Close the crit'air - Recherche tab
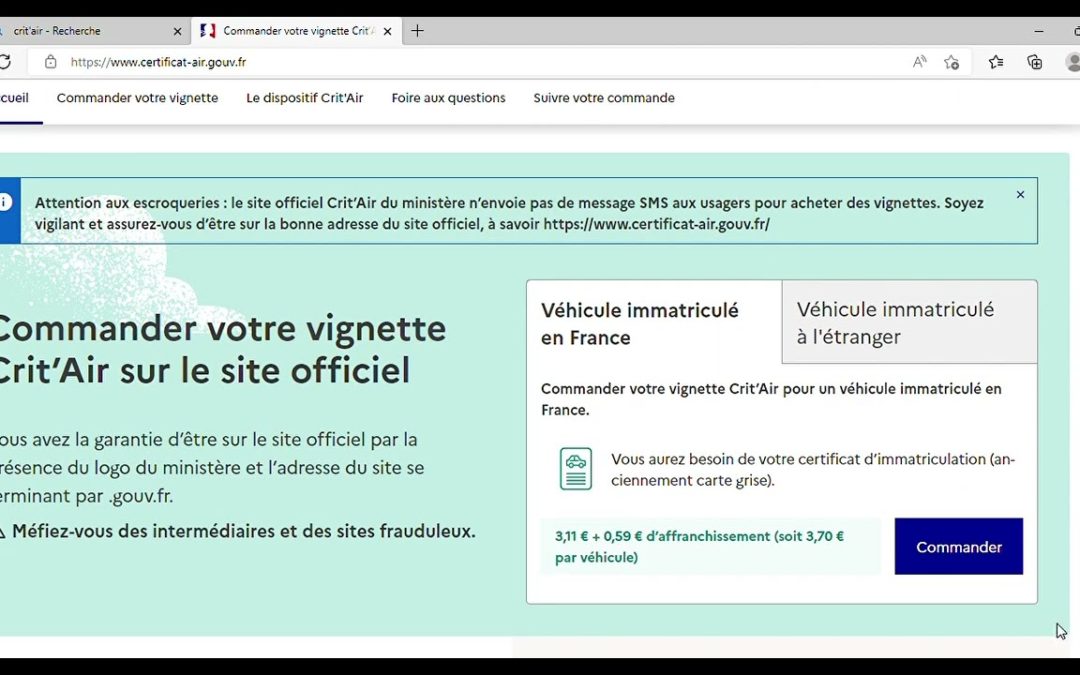This screenshot has height=675, width=1080. pyautogui.click(x=177, y=31)
